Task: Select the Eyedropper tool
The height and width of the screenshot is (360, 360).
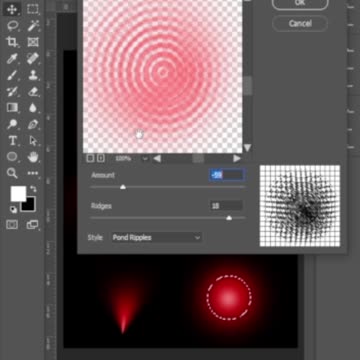Action: point(12,58)
